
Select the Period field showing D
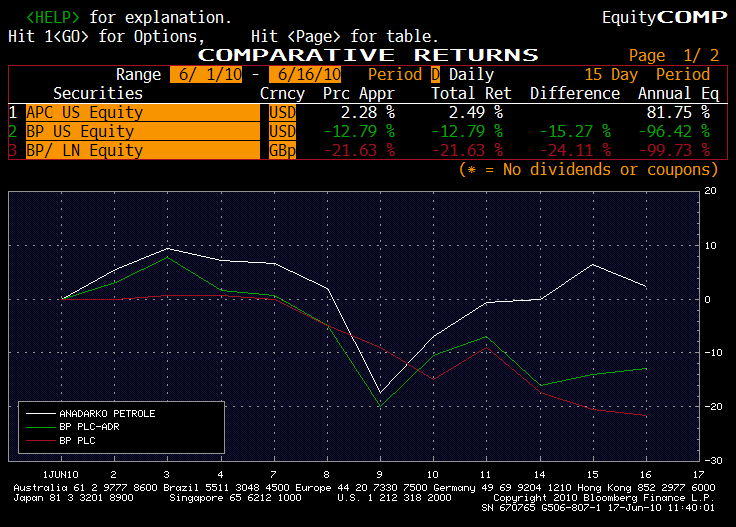(435, 75)
